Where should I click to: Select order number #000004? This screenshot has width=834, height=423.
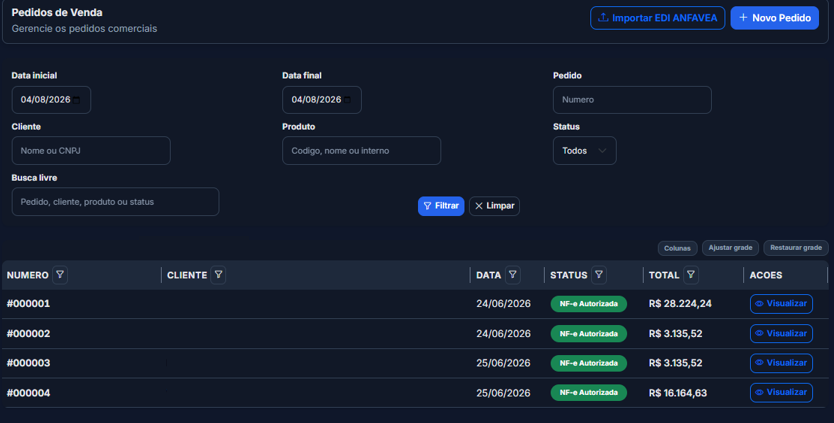(x=28, y=393)
